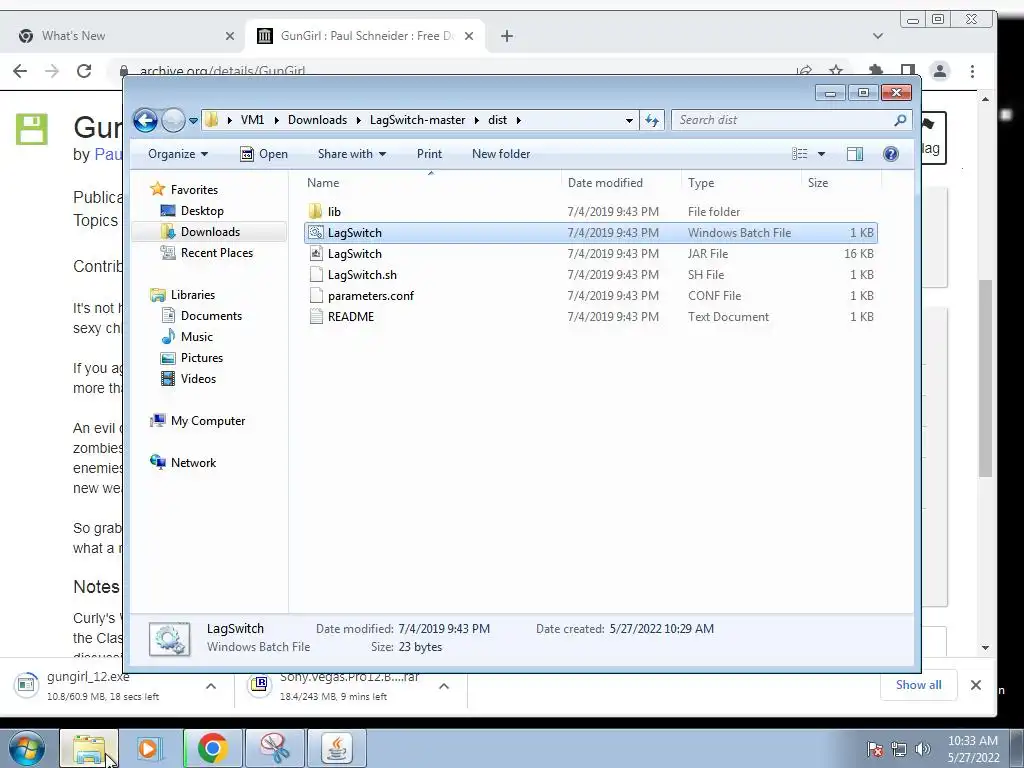1024x768 pixels.
Task: Click the Chrome profile avatar icon
Action: coord(940,71)
